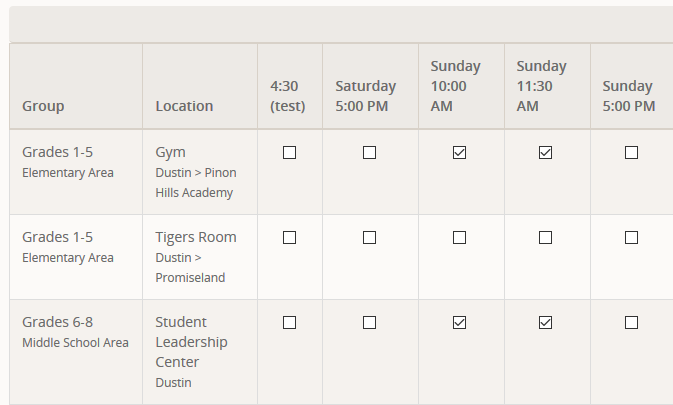Image resolution: width=673 pixels, height=405 pixels.
Task: Enable Saturday 5:00 PM for Tigers Room
Action: (370, 238)
